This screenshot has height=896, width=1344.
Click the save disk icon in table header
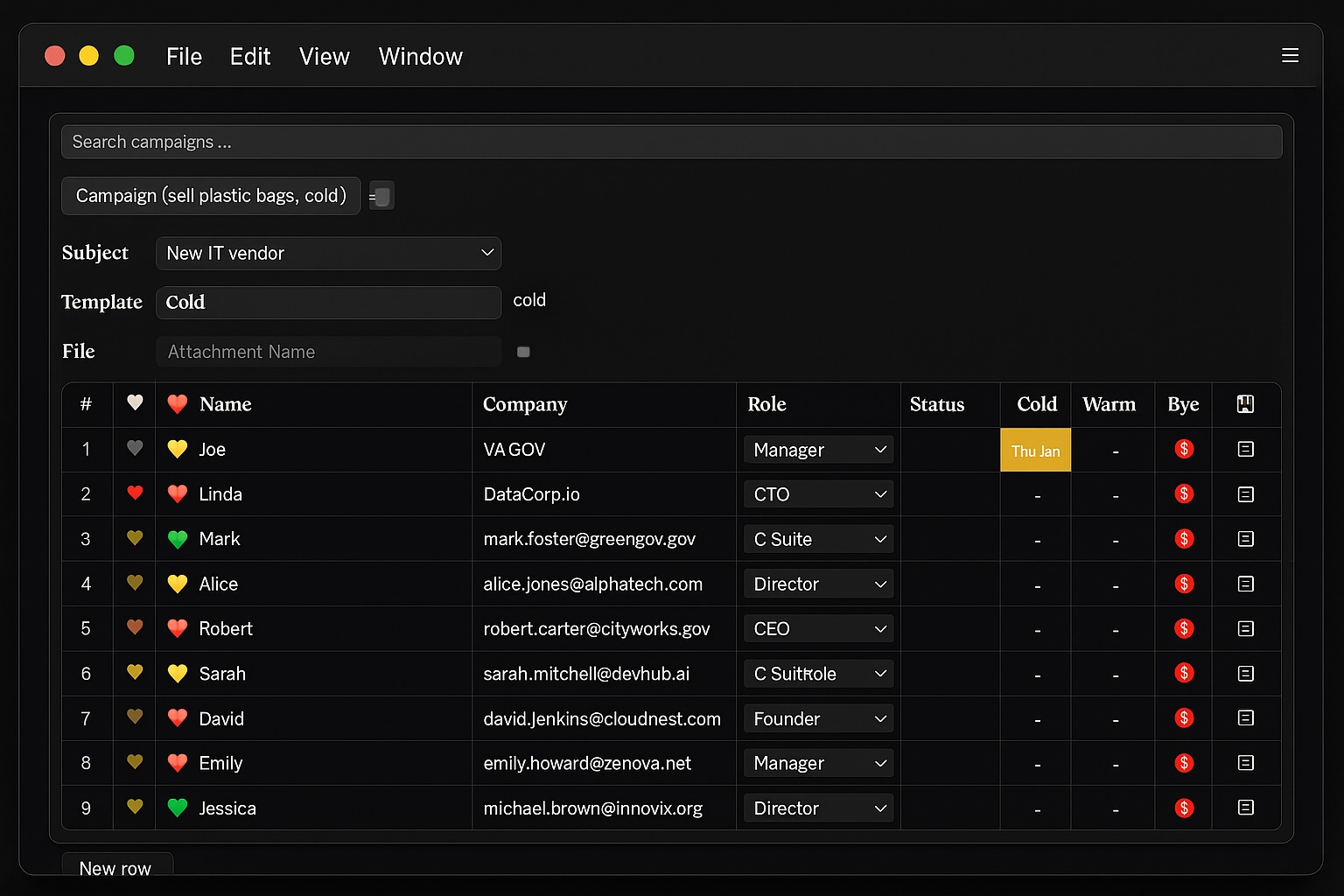[x=1246, y=404]
